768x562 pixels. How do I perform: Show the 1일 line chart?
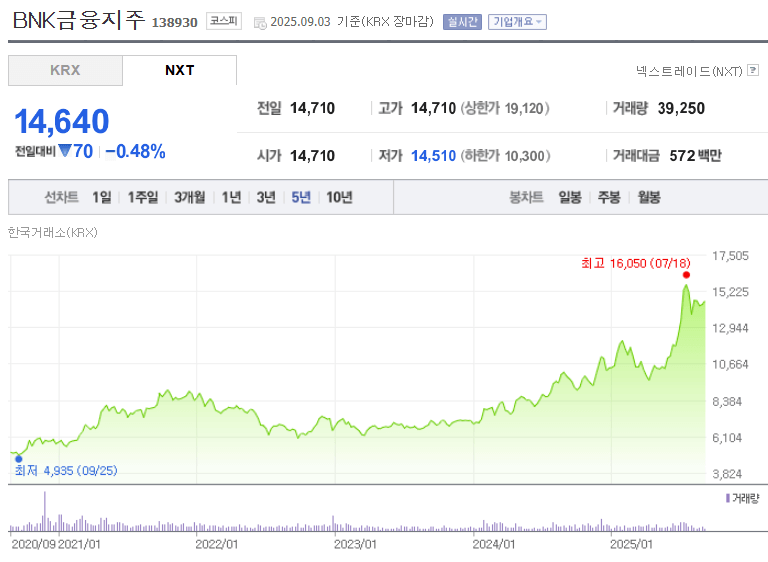coord(101,197)
